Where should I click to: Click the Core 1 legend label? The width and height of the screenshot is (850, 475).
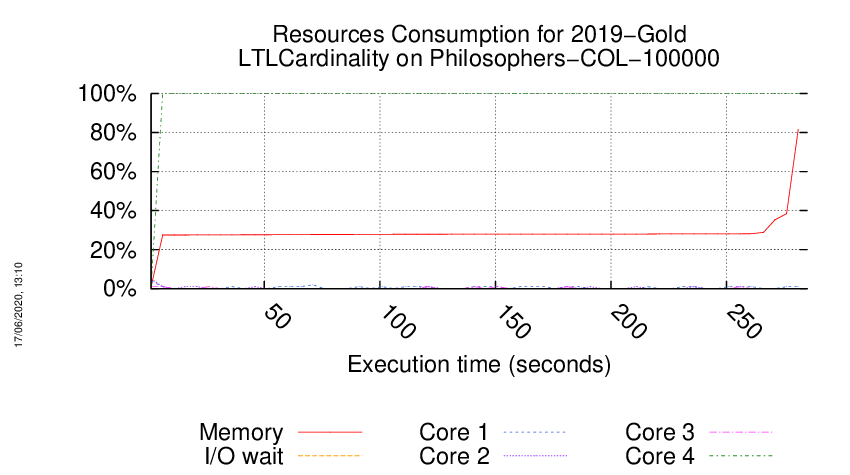coord(454,432)
